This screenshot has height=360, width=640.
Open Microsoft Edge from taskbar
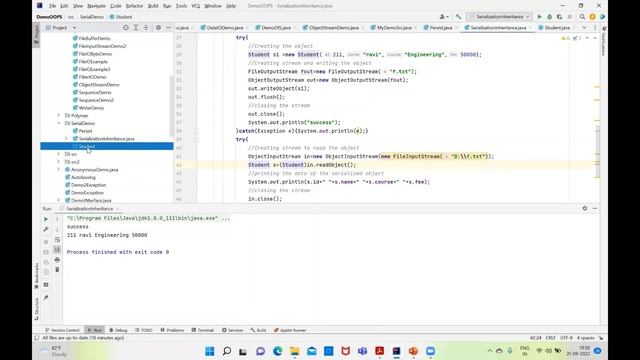click(x=278, y=351)
